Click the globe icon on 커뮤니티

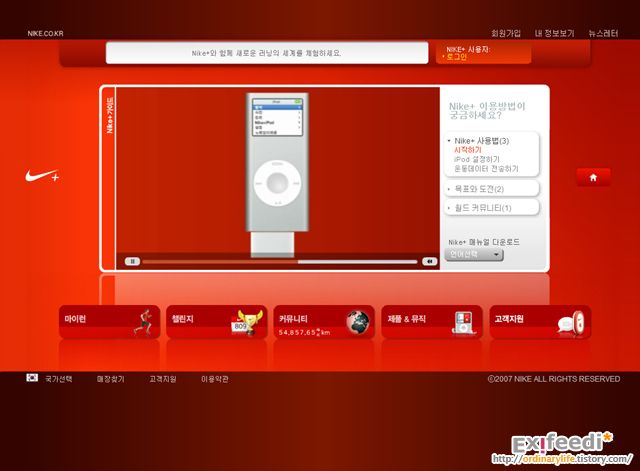358,322
